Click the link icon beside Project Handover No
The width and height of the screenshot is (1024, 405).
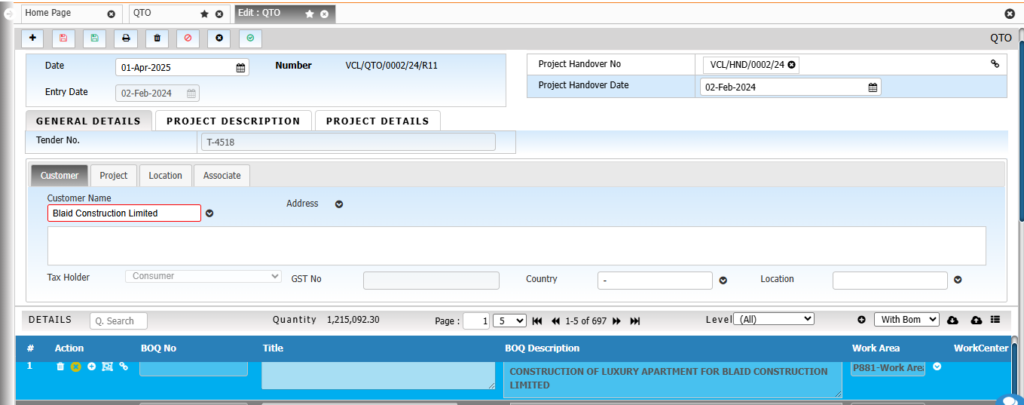point(995,64)
